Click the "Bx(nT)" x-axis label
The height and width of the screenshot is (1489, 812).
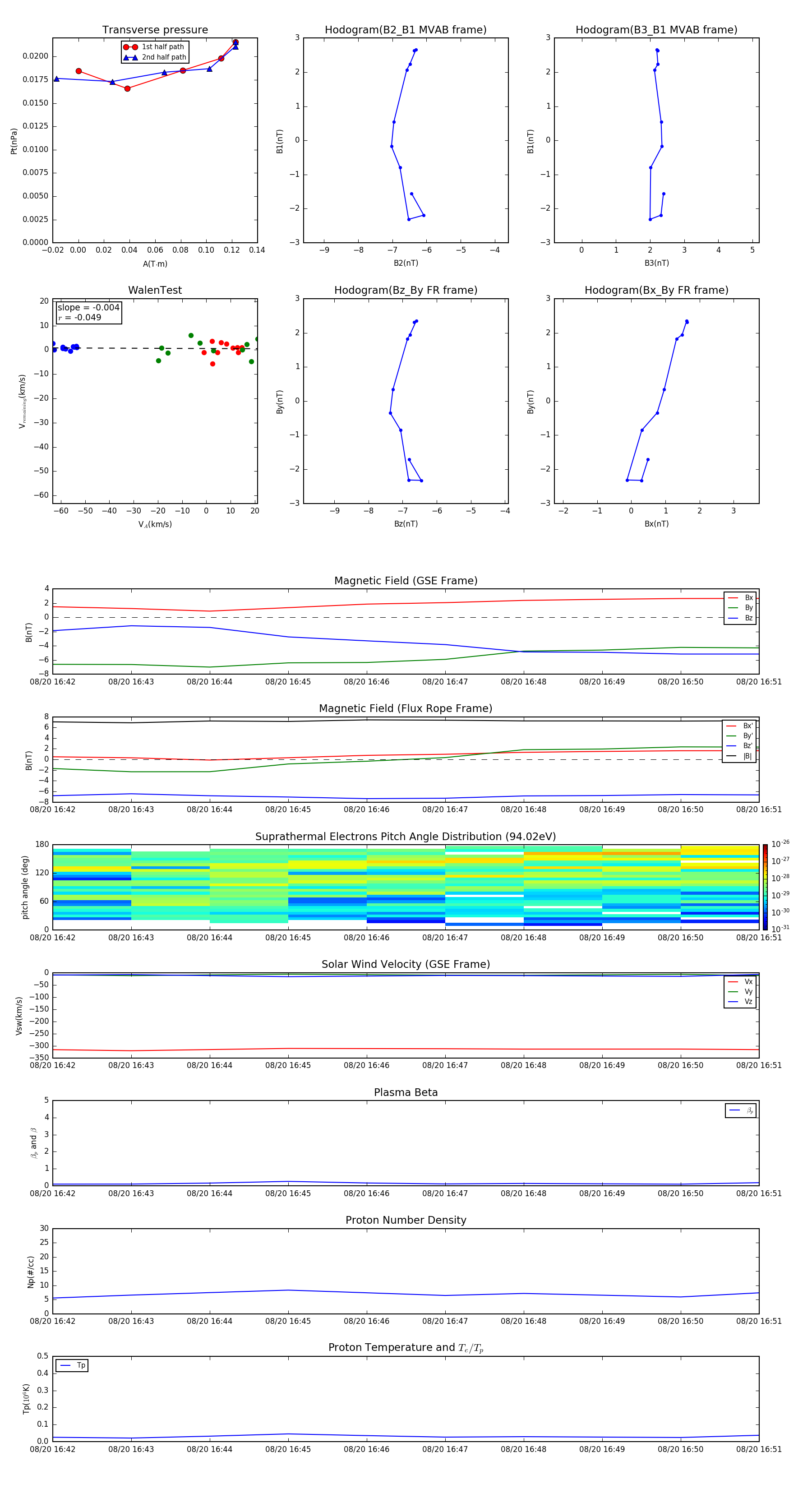pyautogui.click(x=656, y=524)
